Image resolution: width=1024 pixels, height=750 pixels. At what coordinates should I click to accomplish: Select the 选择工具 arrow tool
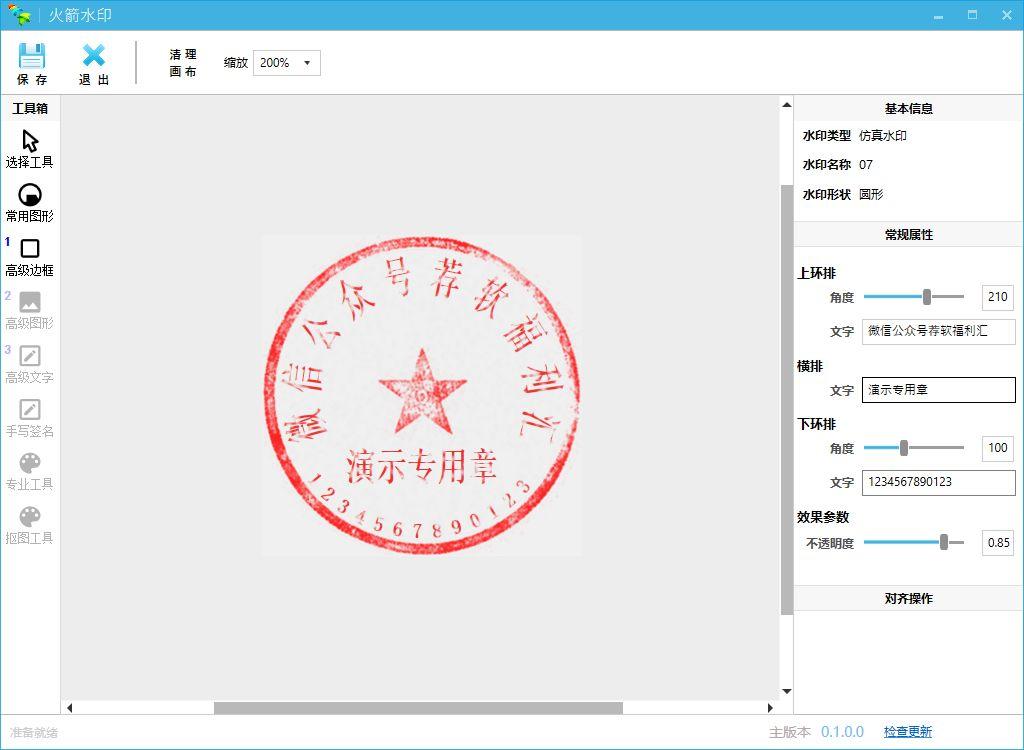(x=29, y=149)
